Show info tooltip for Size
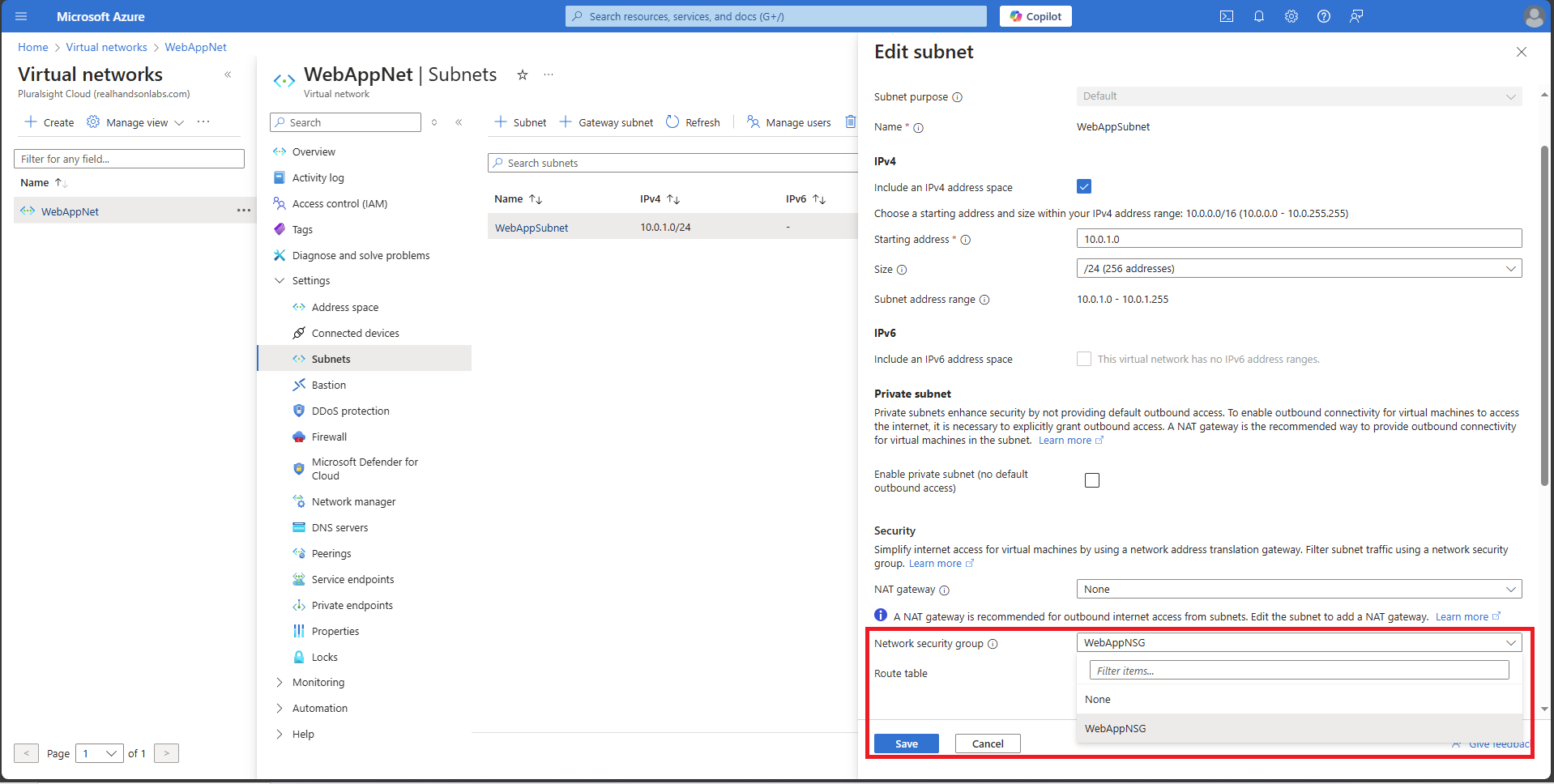 [902, 270]
